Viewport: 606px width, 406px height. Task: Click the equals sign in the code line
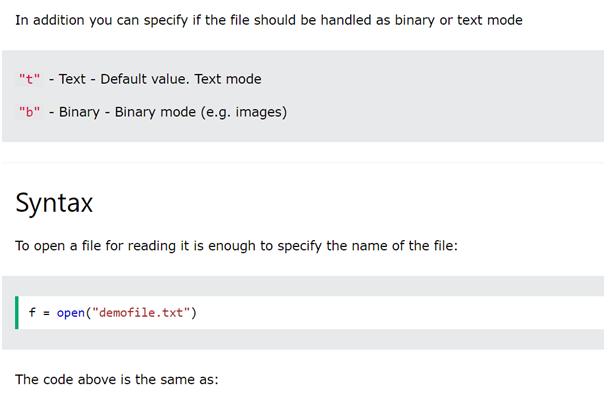[x=46, y=313]
